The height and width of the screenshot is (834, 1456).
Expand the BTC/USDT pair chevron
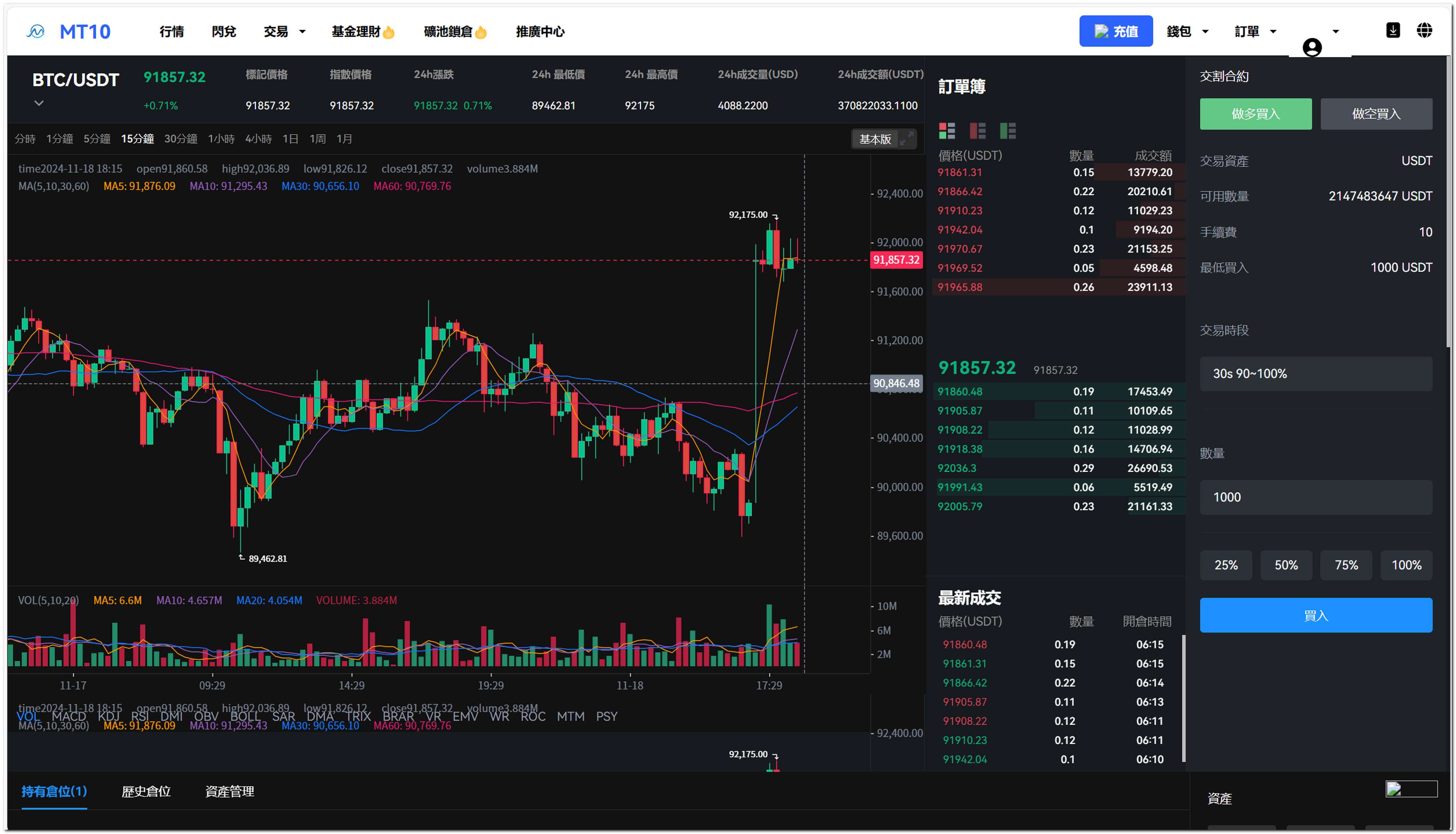pos(39,103)
